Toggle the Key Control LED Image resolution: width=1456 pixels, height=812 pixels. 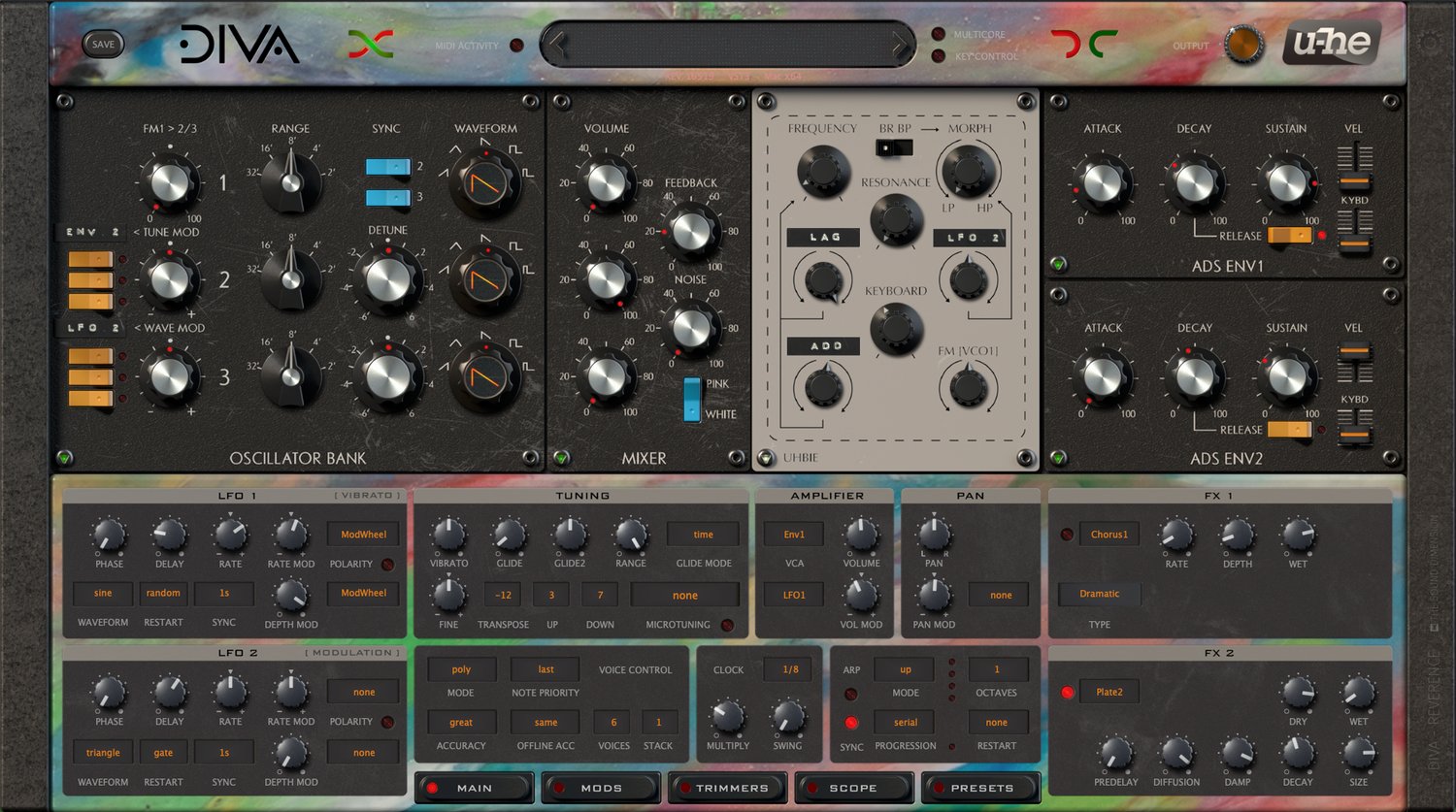coord(939,56)
